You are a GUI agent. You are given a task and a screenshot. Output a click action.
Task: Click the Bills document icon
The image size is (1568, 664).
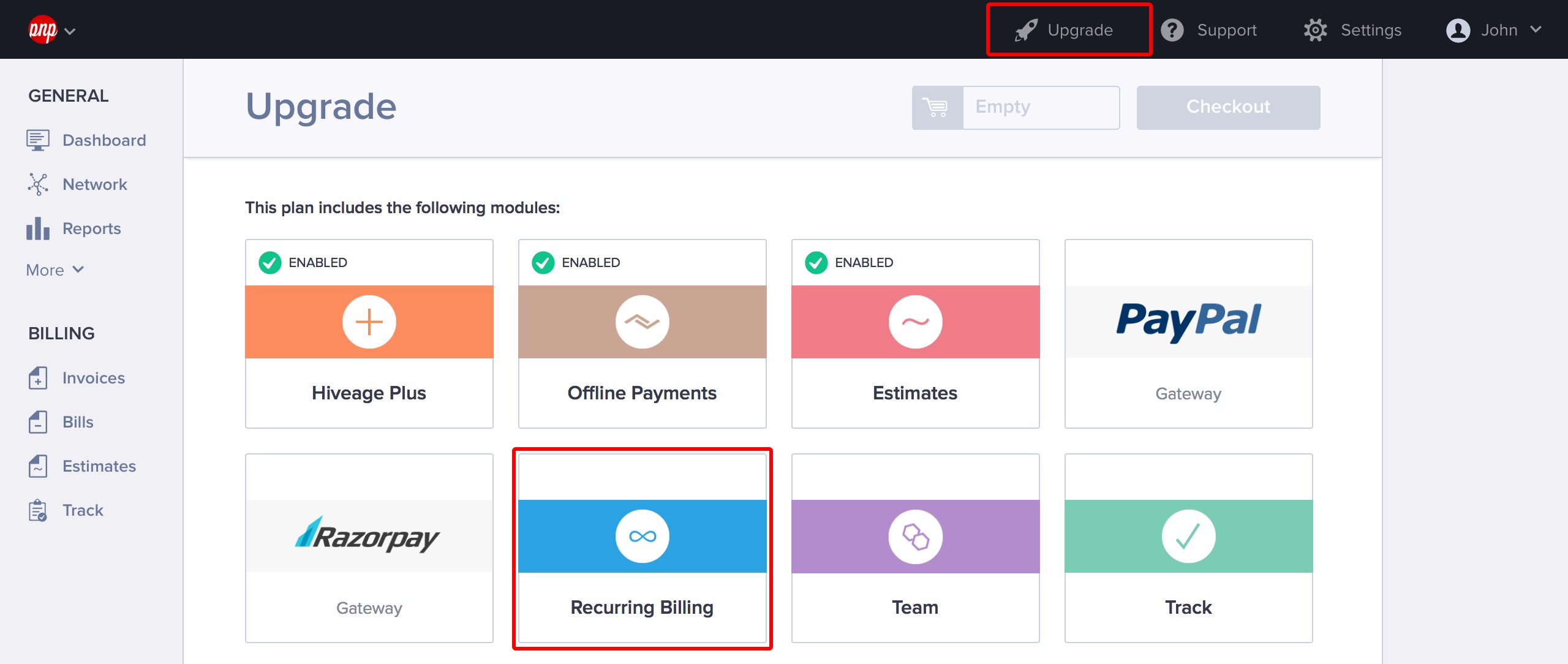point(37,422)
